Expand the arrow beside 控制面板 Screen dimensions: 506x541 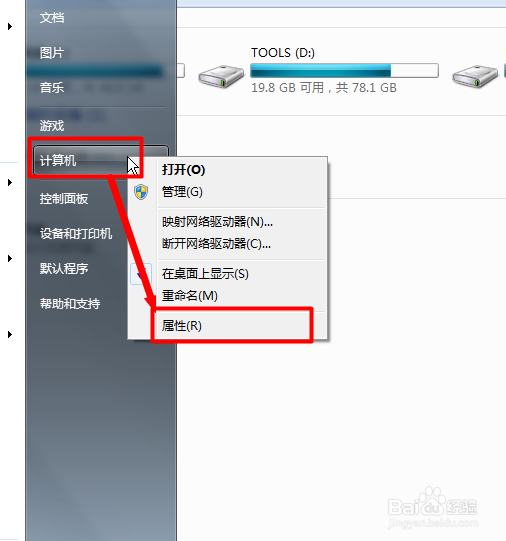[x=10, y=183]
